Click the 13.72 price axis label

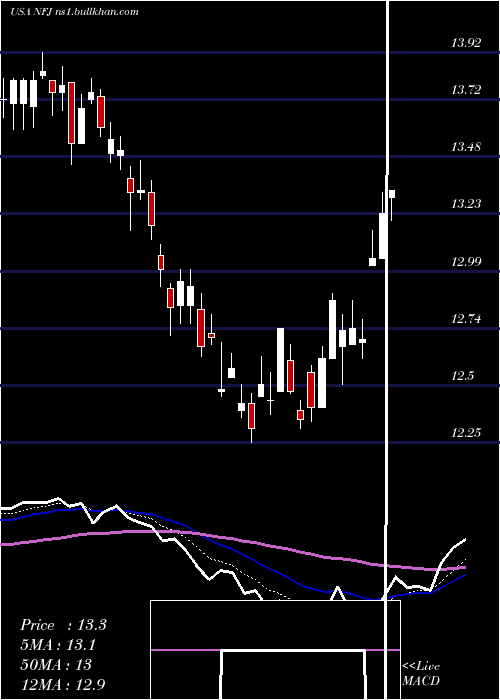[x=466, y=90]
